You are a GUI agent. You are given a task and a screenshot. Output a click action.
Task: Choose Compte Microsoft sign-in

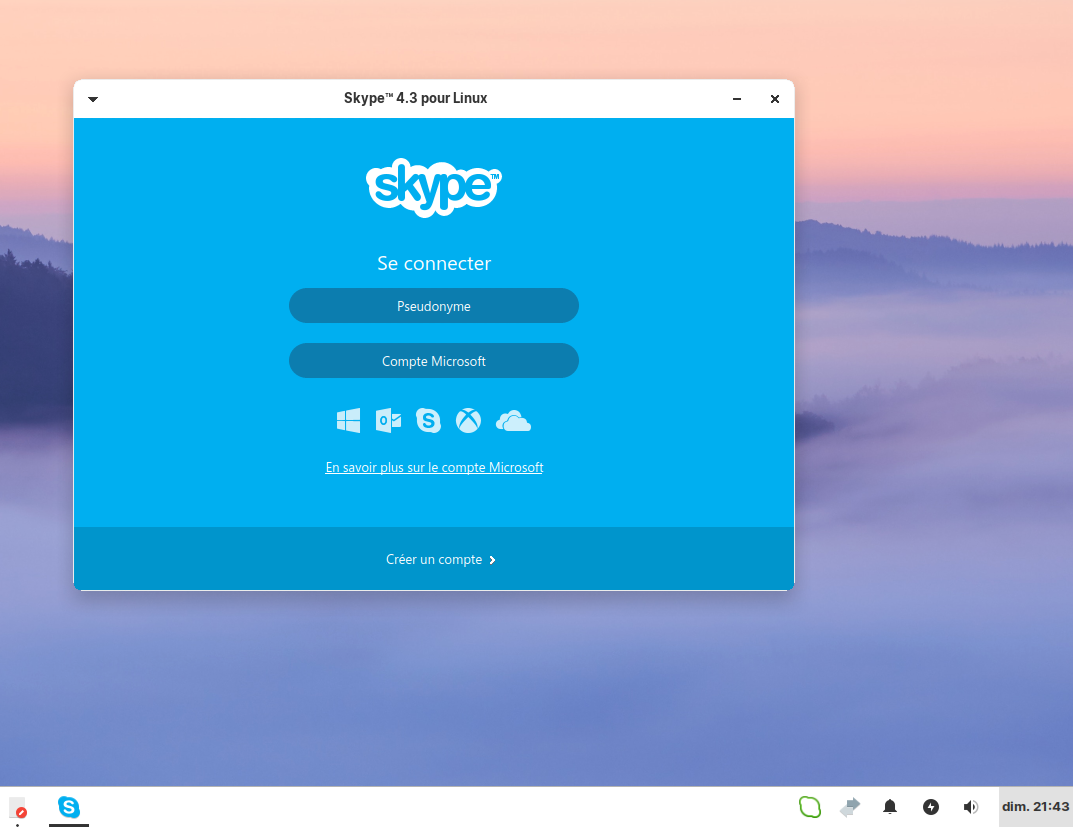pos(433,361)
